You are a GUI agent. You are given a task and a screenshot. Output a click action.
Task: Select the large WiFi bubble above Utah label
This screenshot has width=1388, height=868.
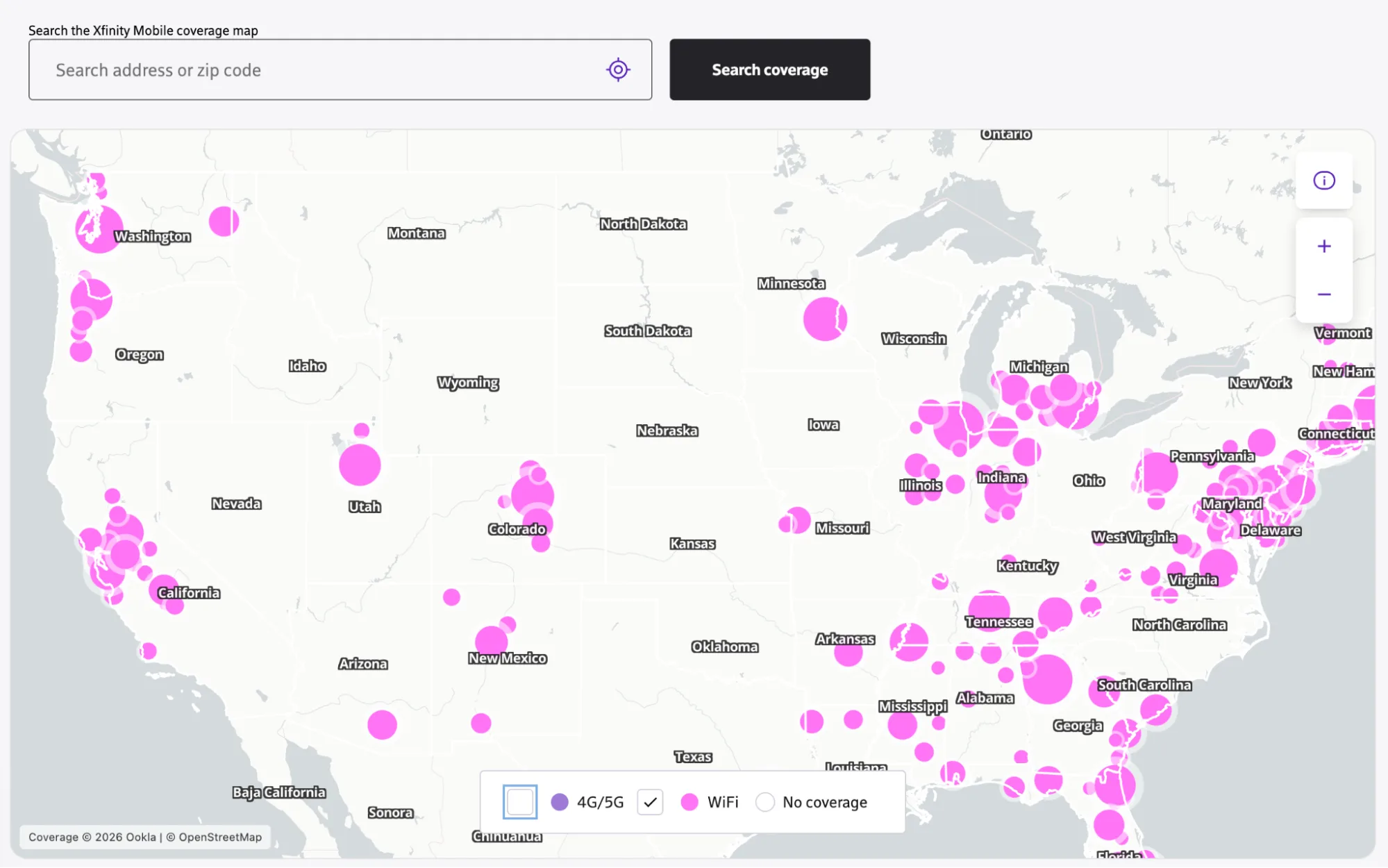click(359, 465)
